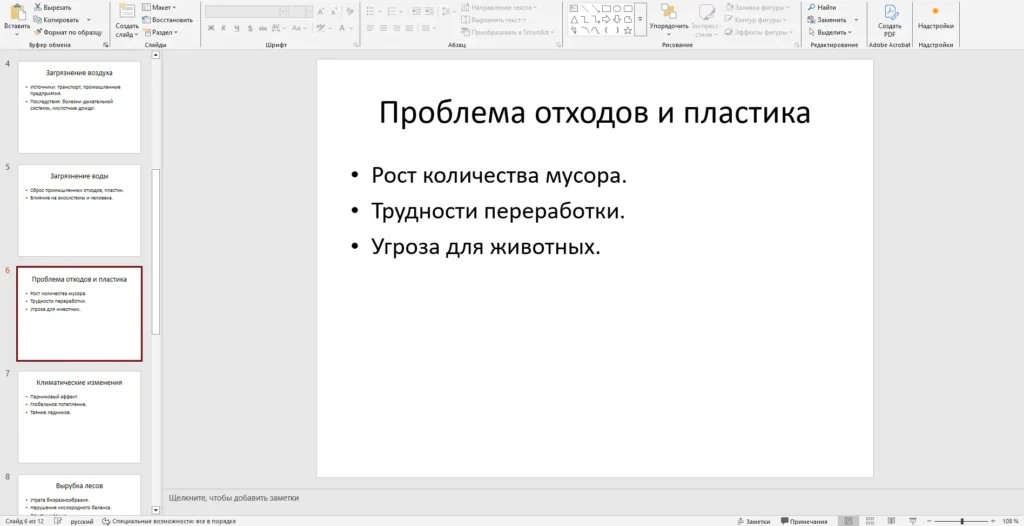Screen dimensions: 1024x526
Task: Click the decrease font size icon
Action: coord(332,12)
